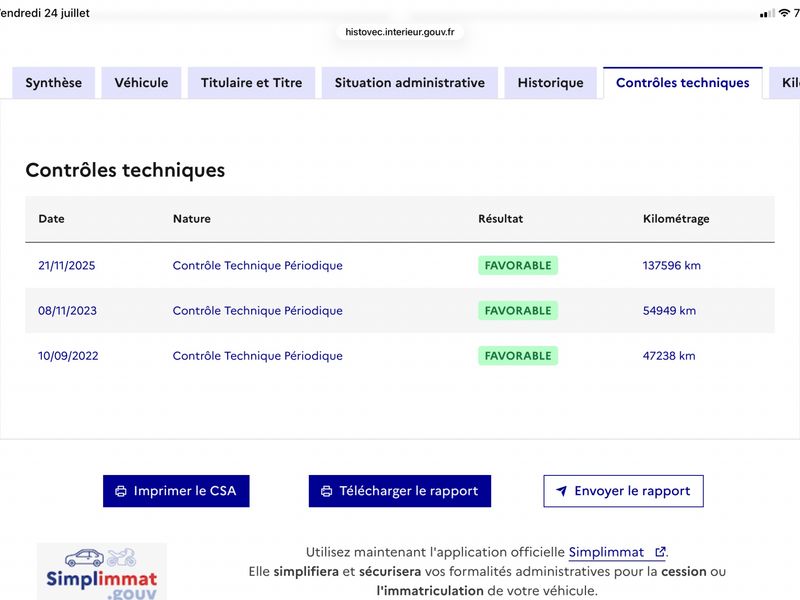Select the Situation administrative tab
The width and height of the screenshot is (800, 600).
410,83
